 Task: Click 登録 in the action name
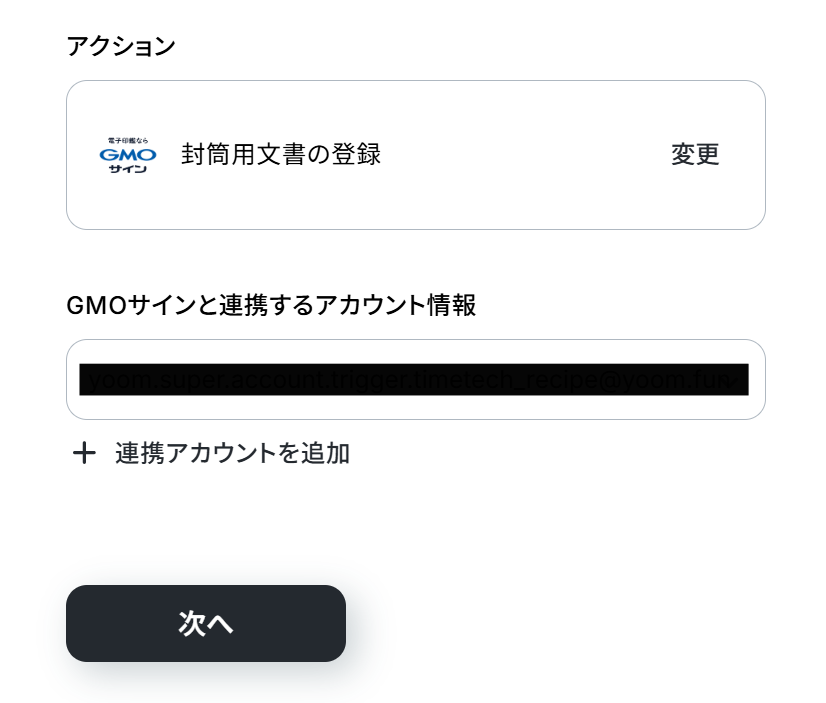[356, 154]
